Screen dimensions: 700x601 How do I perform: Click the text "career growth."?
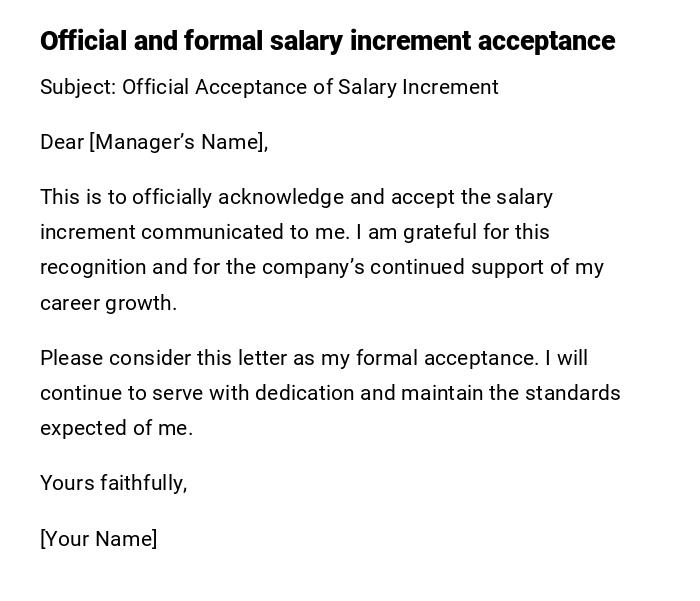108,303
